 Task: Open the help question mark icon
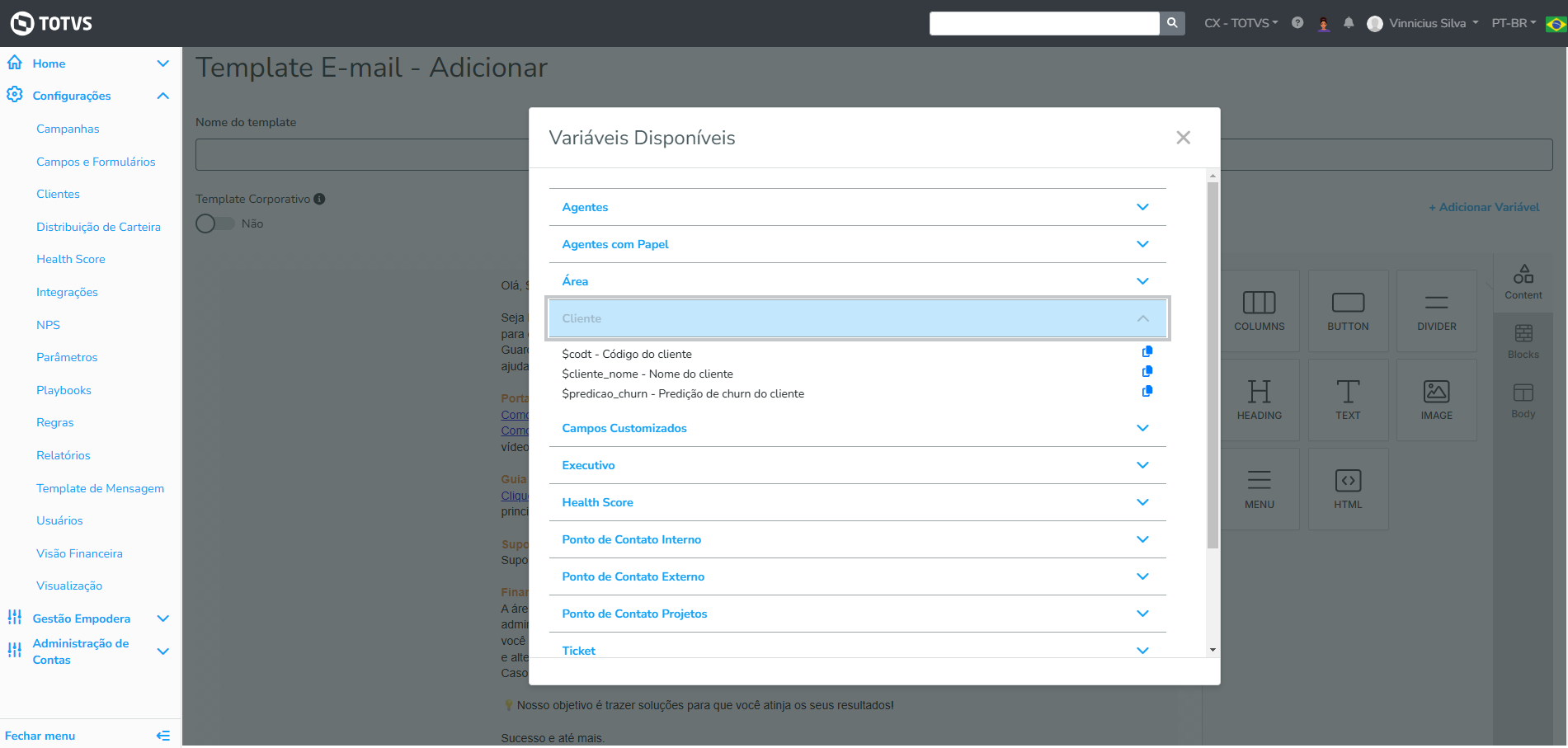(1297, 23)
